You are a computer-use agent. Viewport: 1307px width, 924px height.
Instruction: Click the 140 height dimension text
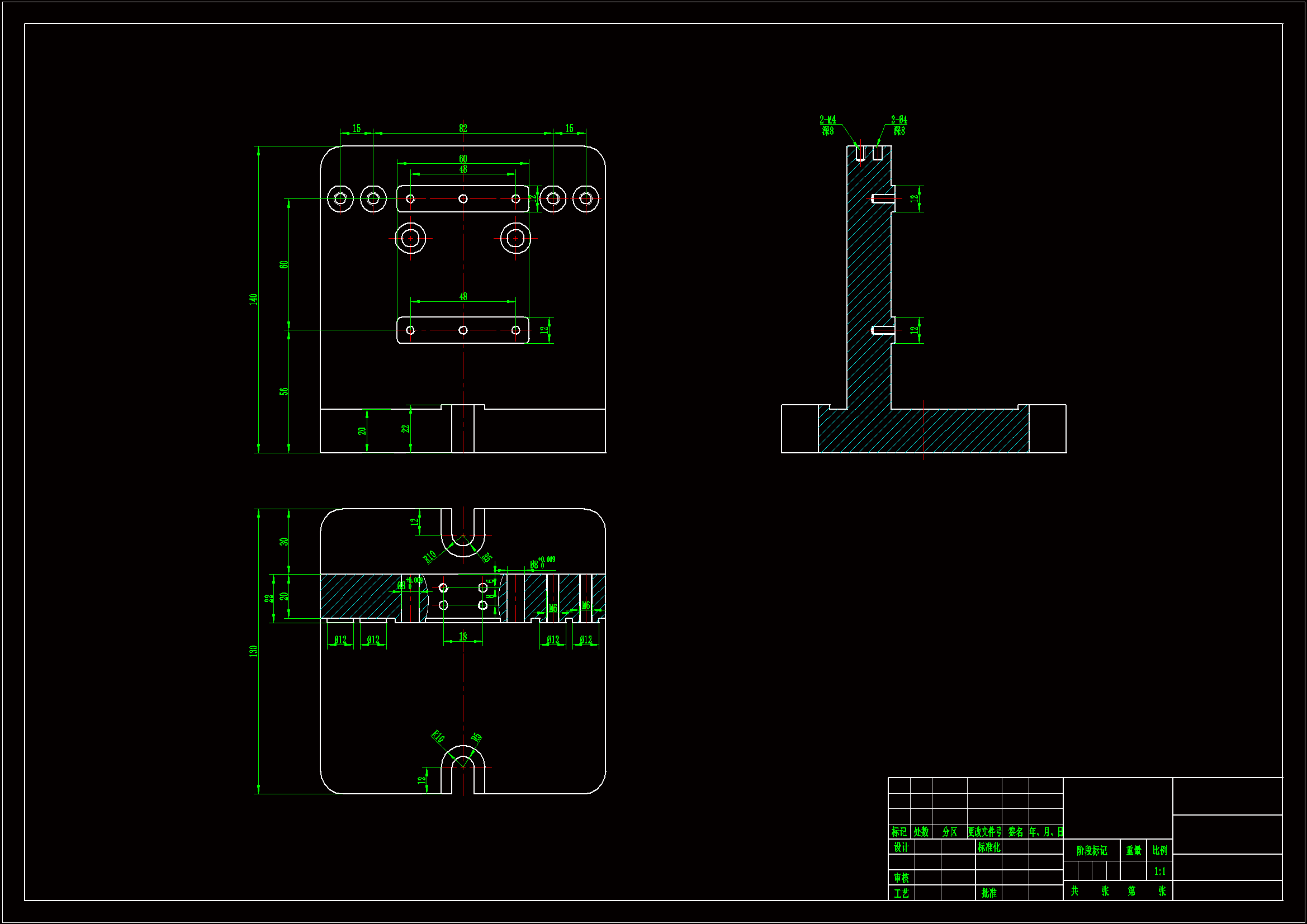[x=253, y=299]
